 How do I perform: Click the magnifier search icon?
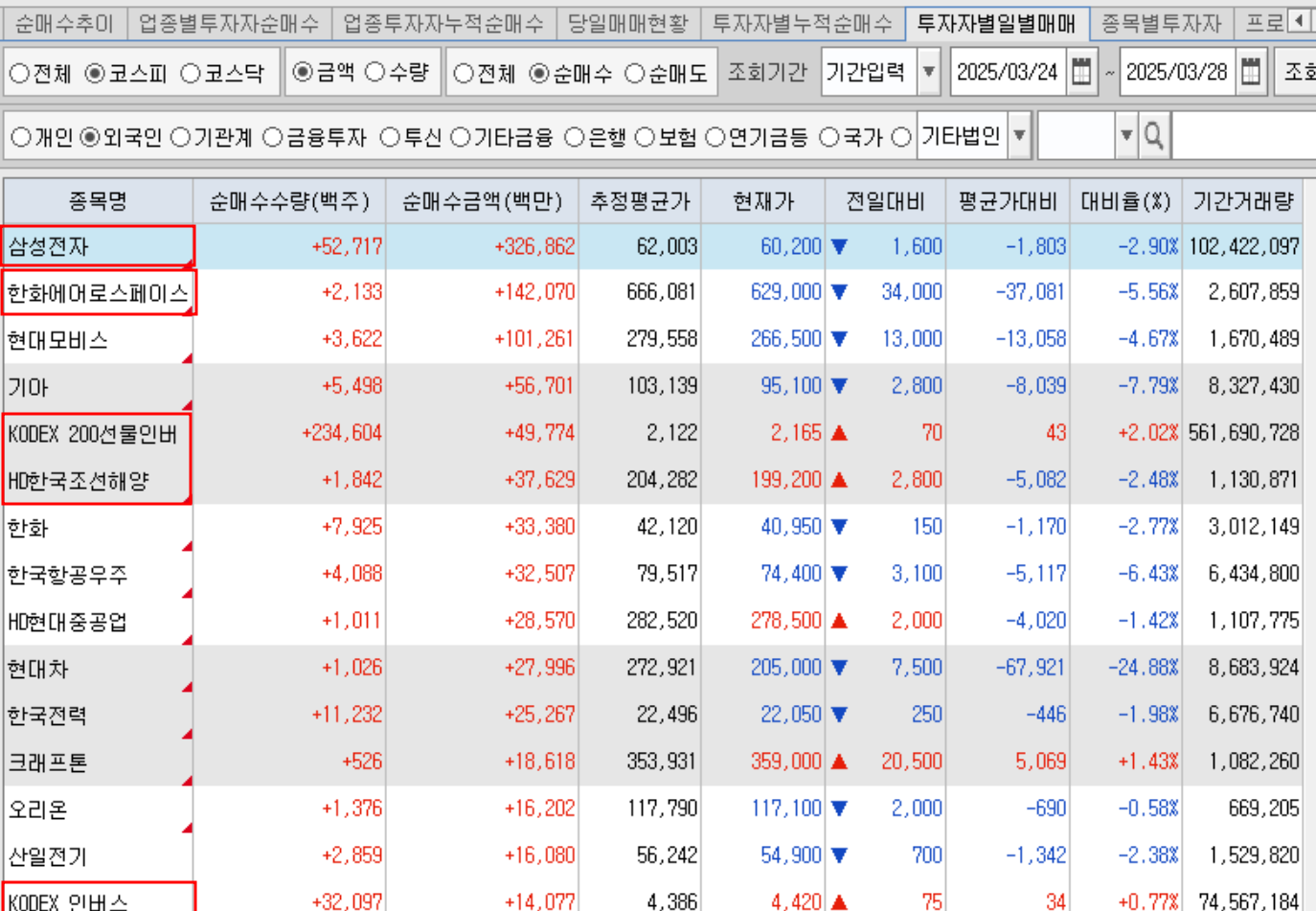[1153, 137]
